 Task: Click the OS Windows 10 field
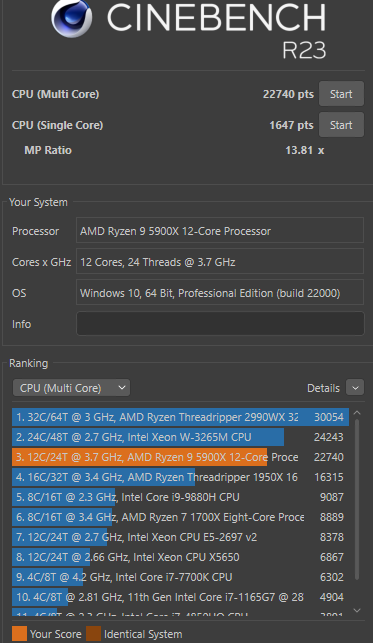point(220,292)
